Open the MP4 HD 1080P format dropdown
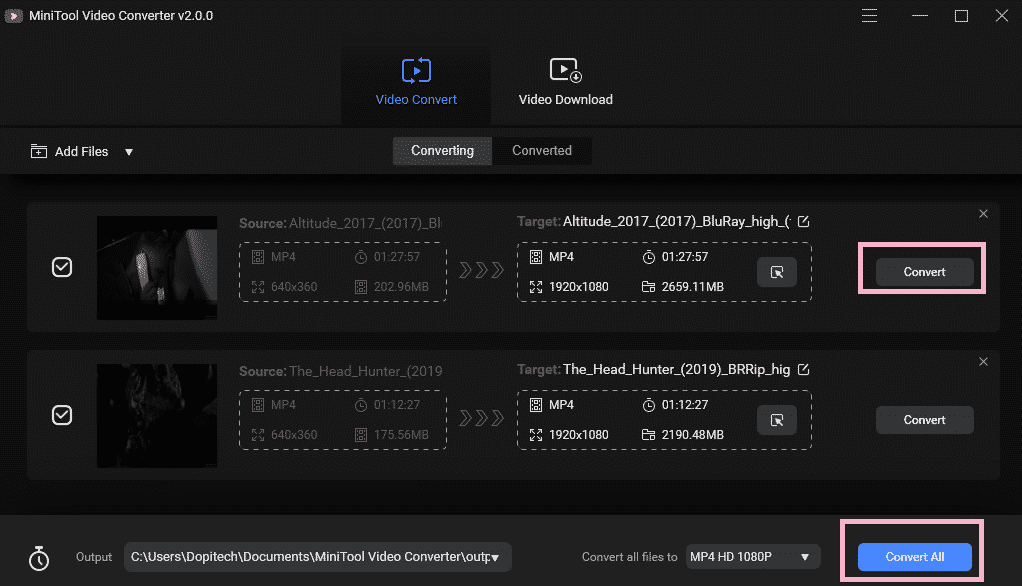 (752, 556)
